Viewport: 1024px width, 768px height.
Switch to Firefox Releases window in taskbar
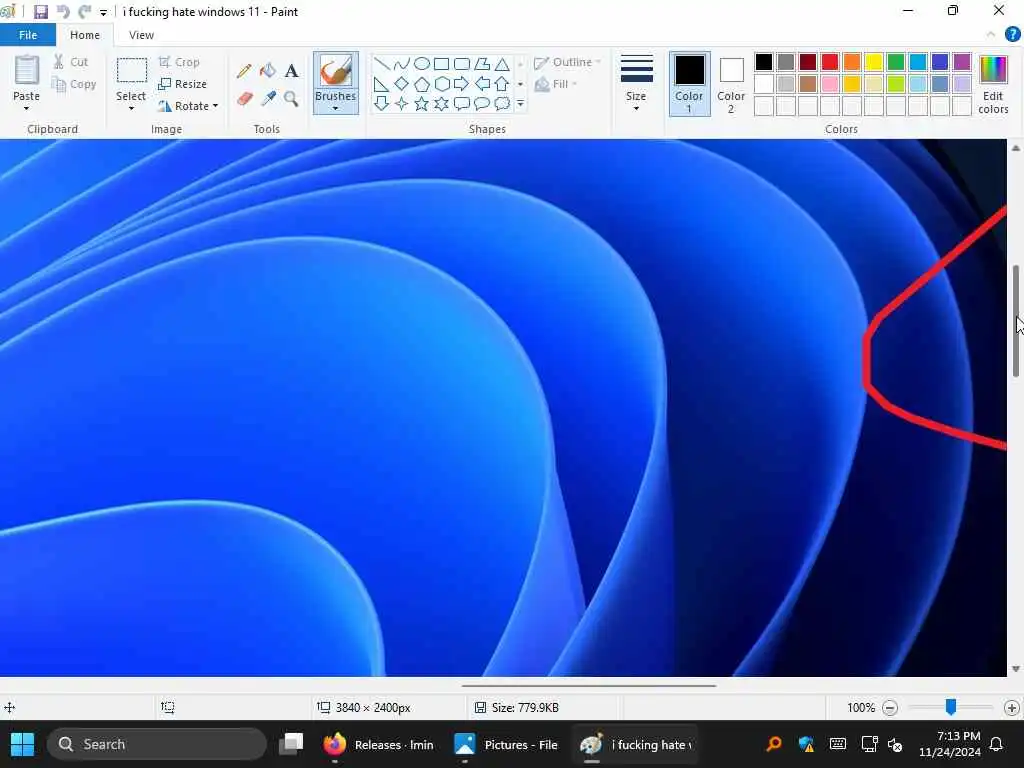(x=379, y=744)
